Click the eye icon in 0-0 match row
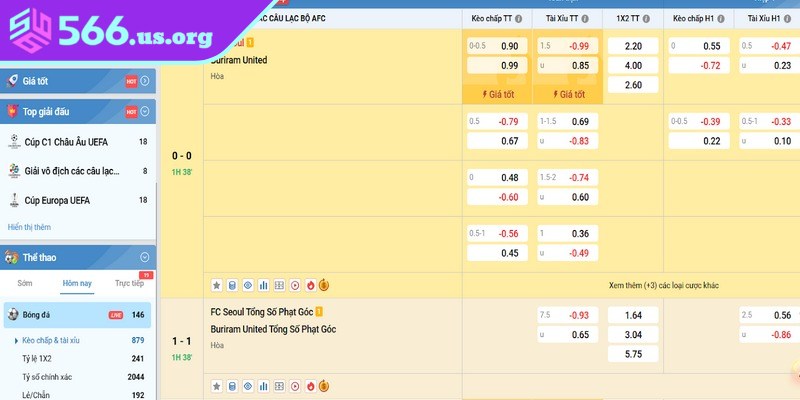800x400 pixels. click(x=248, y=285)
